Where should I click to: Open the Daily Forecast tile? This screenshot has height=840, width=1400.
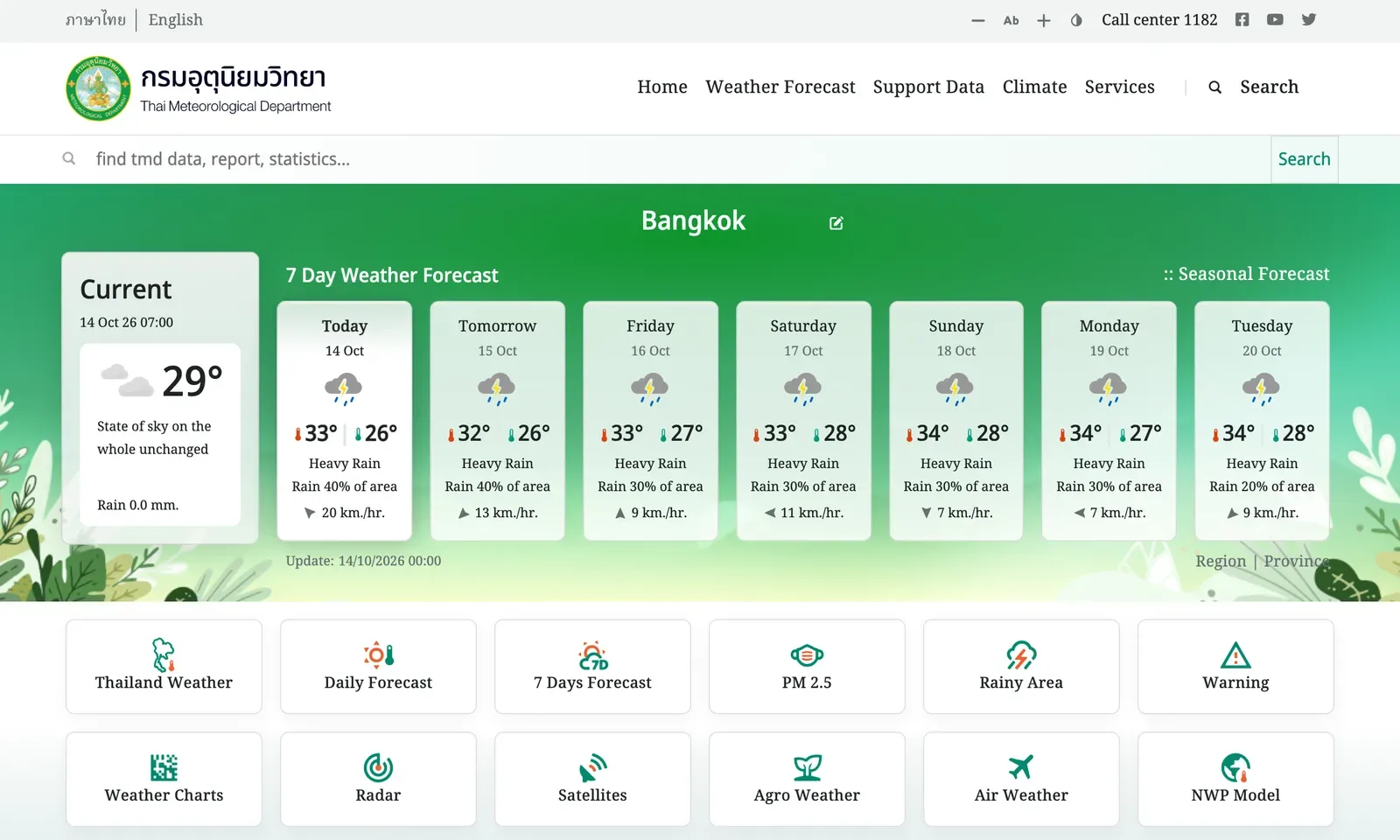click(378, 667)
